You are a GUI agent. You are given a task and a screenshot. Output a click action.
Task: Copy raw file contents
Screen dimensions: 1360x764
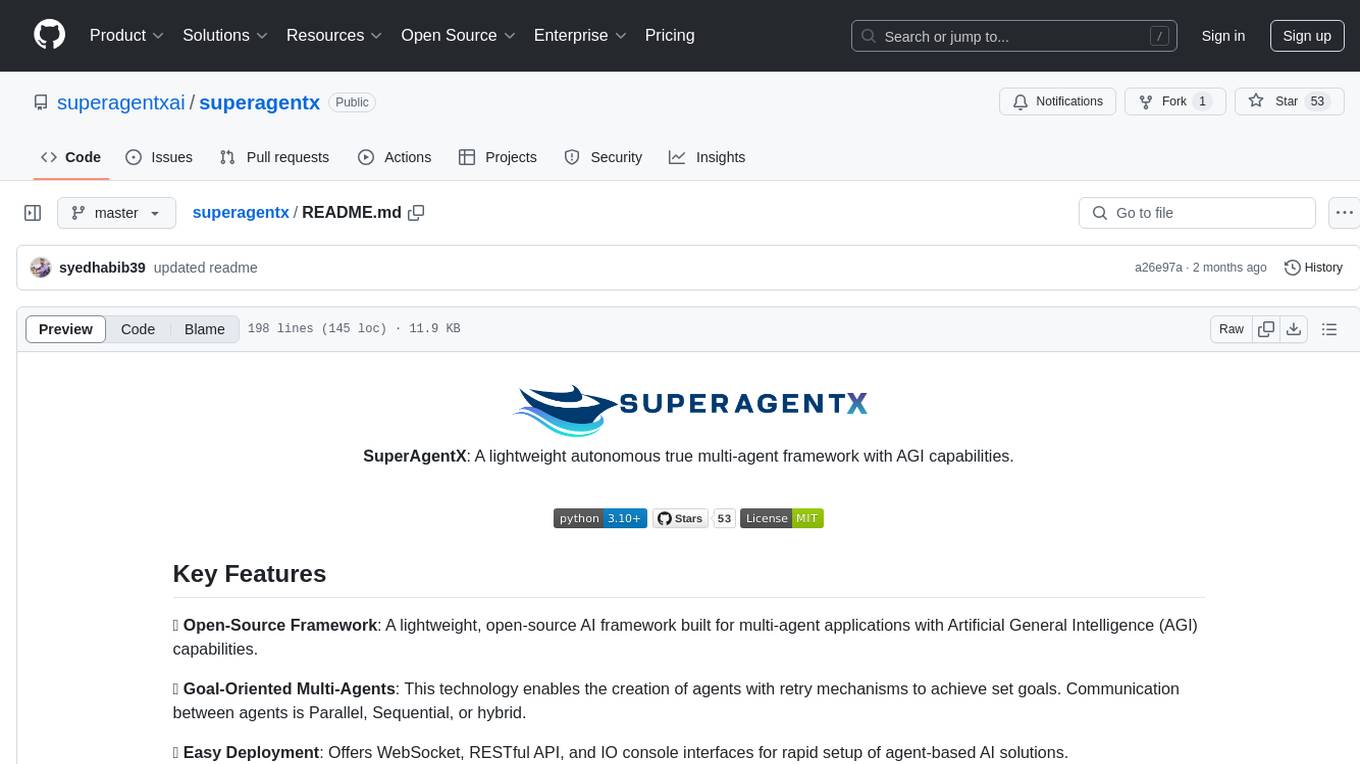(x=1266, y=329)
